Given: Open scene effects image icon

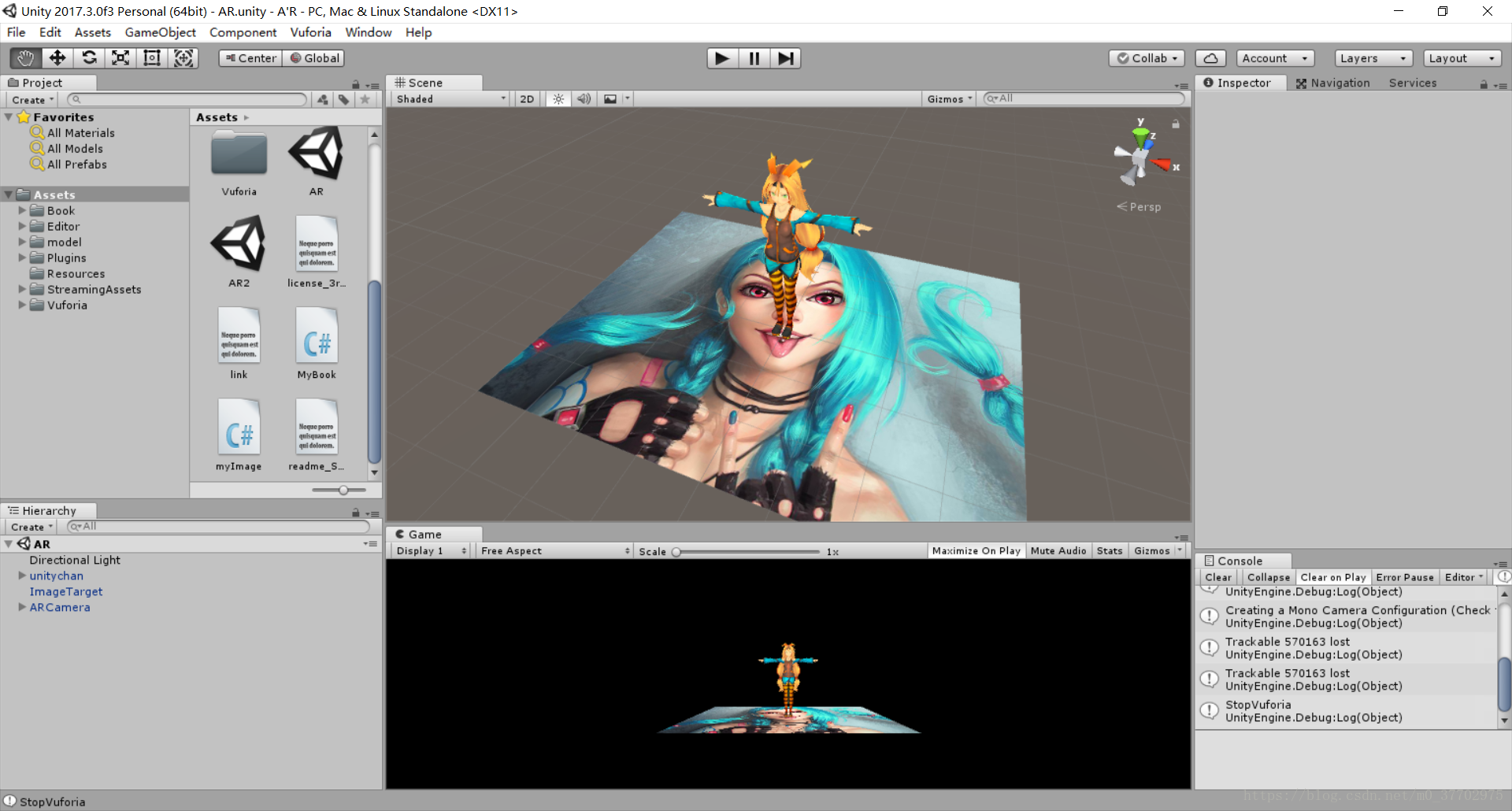Looking at the screenshot, I should pos(610,99).
